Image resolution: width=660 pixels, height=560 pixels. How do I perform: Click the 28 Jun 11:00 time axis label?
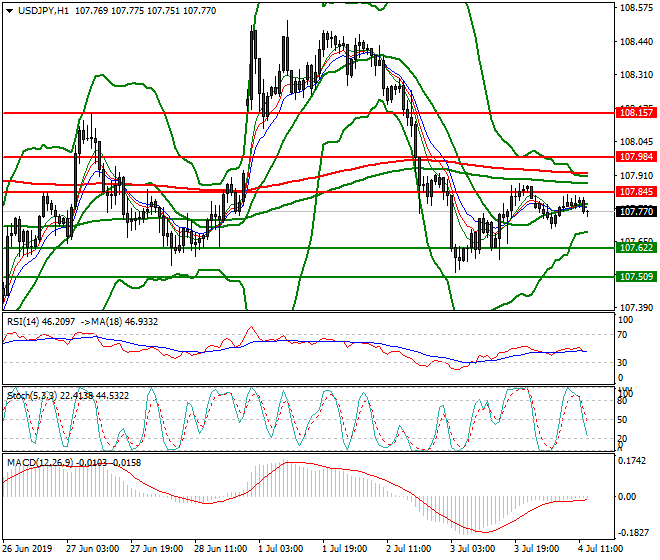pos(220,549)
